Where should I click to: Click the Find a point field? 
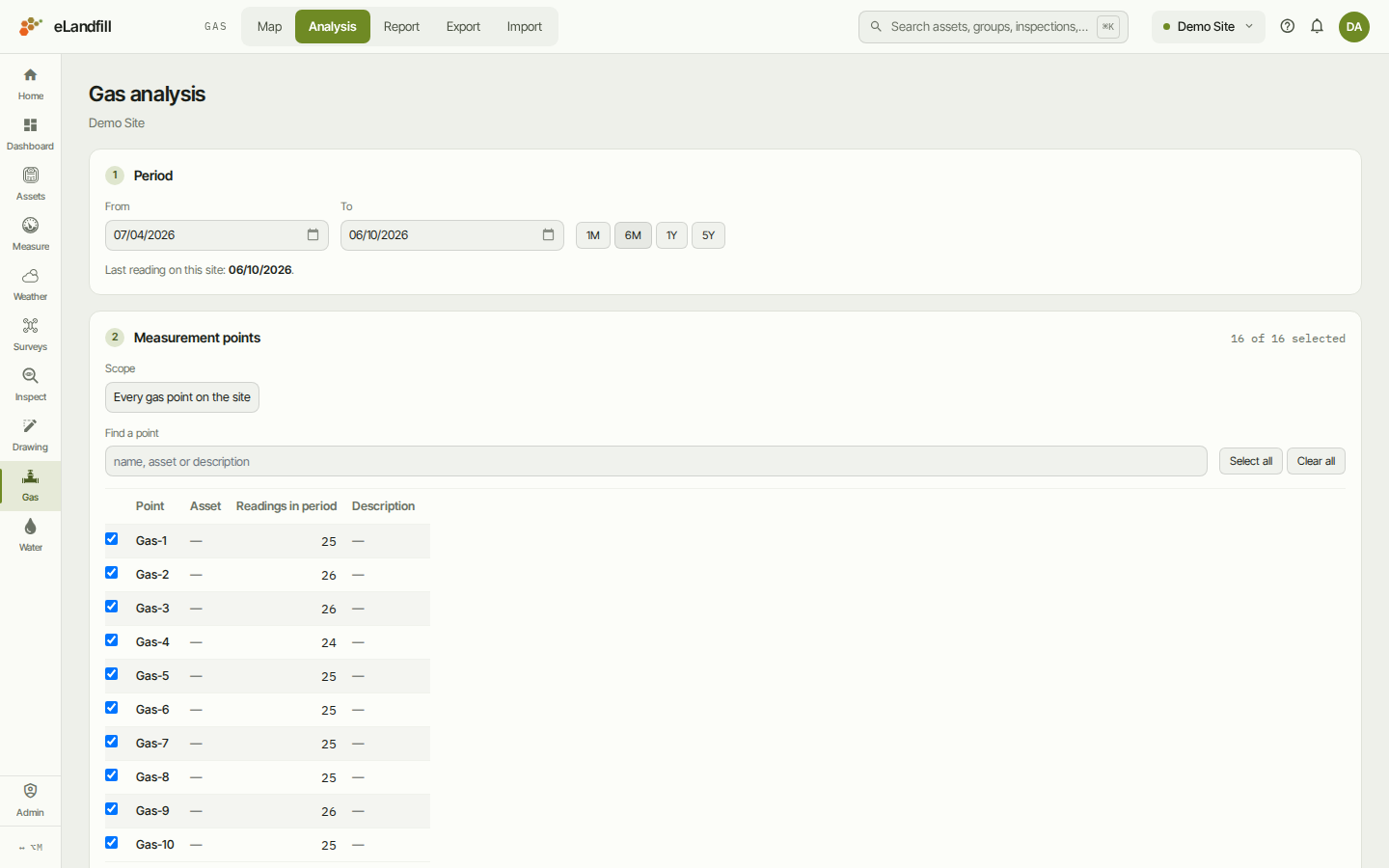tap(656, 461)
